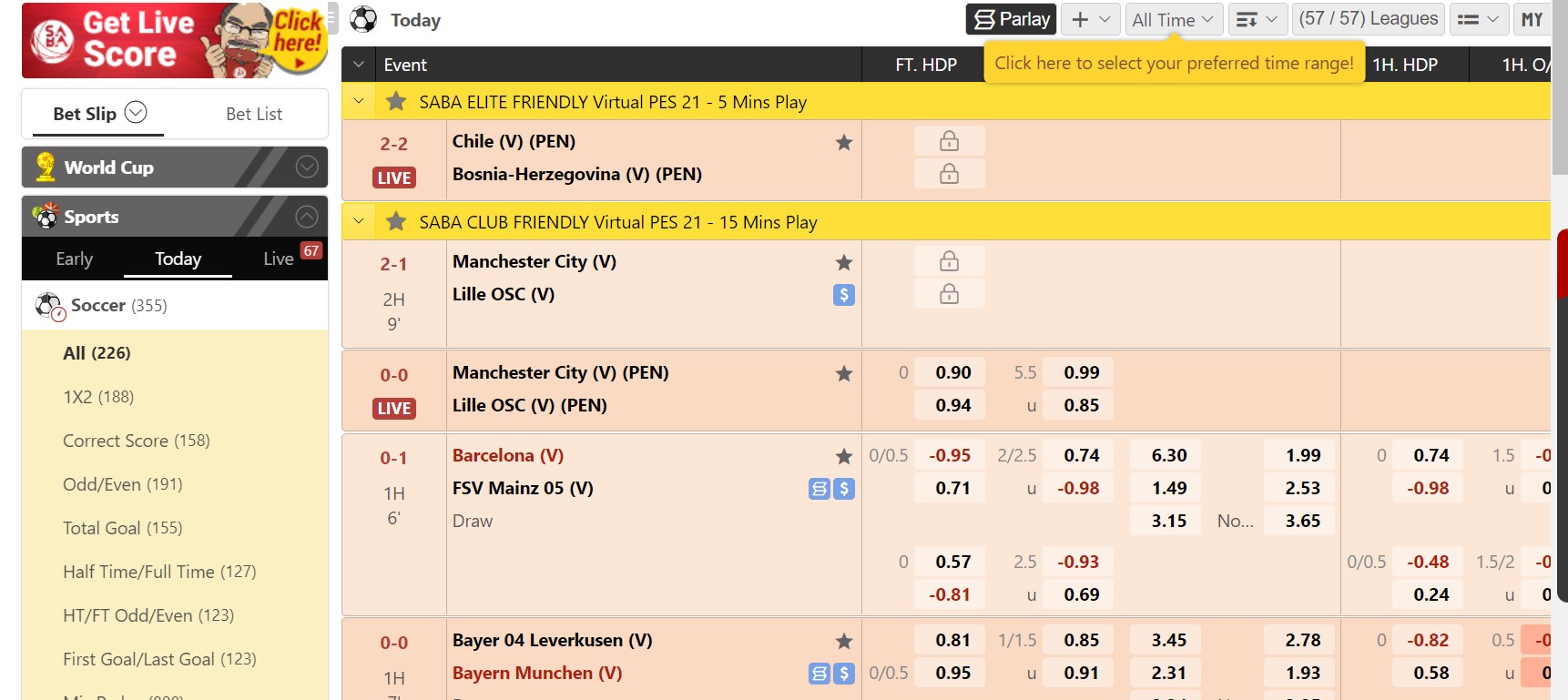Favorite Manchester City (V) 2-1 match
The height and width of the screenshot is (700, 1568).
pyautogui.click(x=844, y=262)
